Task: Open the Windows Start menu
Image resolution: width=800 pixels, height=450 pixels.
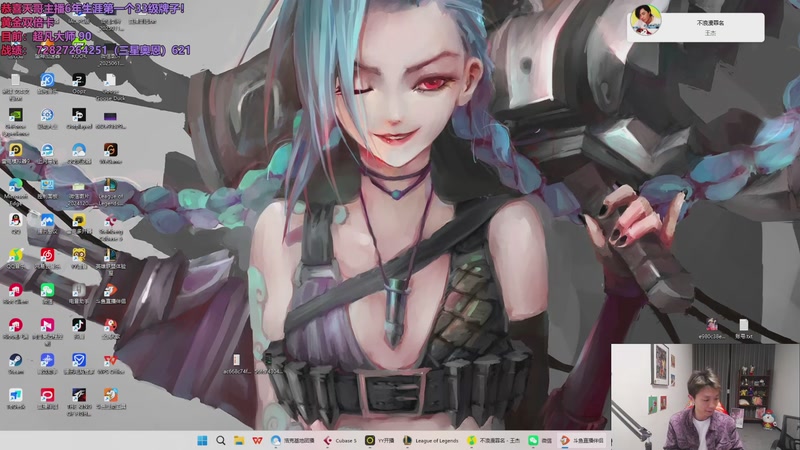Action: pyautogui.click(x=203, y=440)
